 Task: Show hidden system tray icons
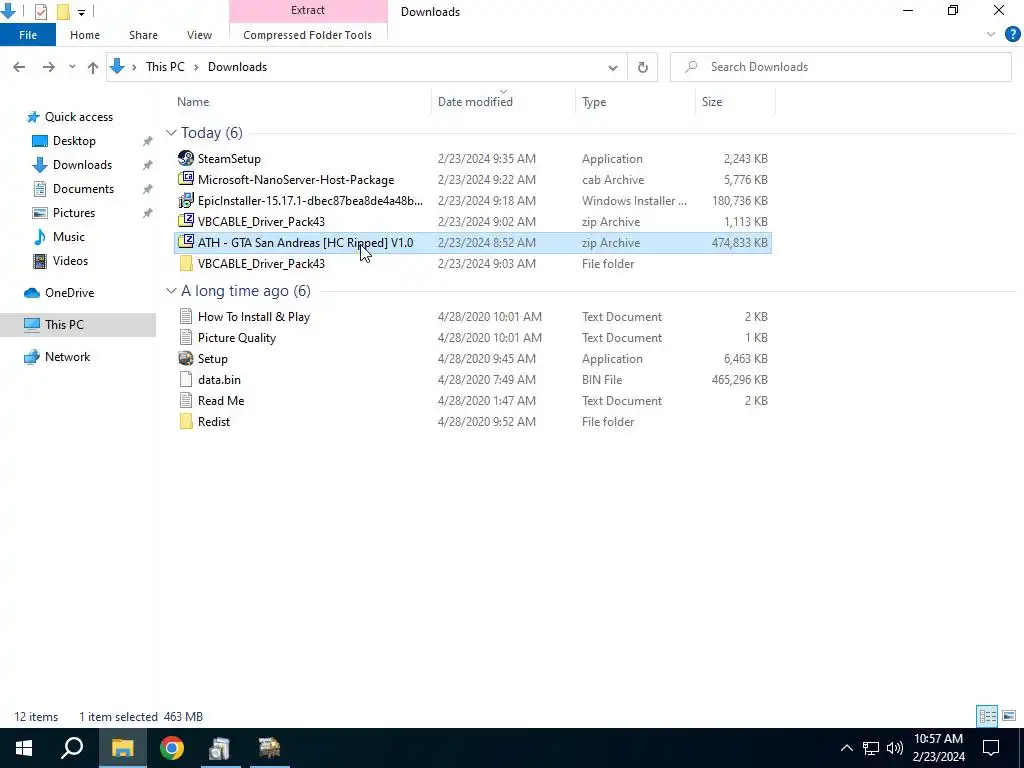846,748
